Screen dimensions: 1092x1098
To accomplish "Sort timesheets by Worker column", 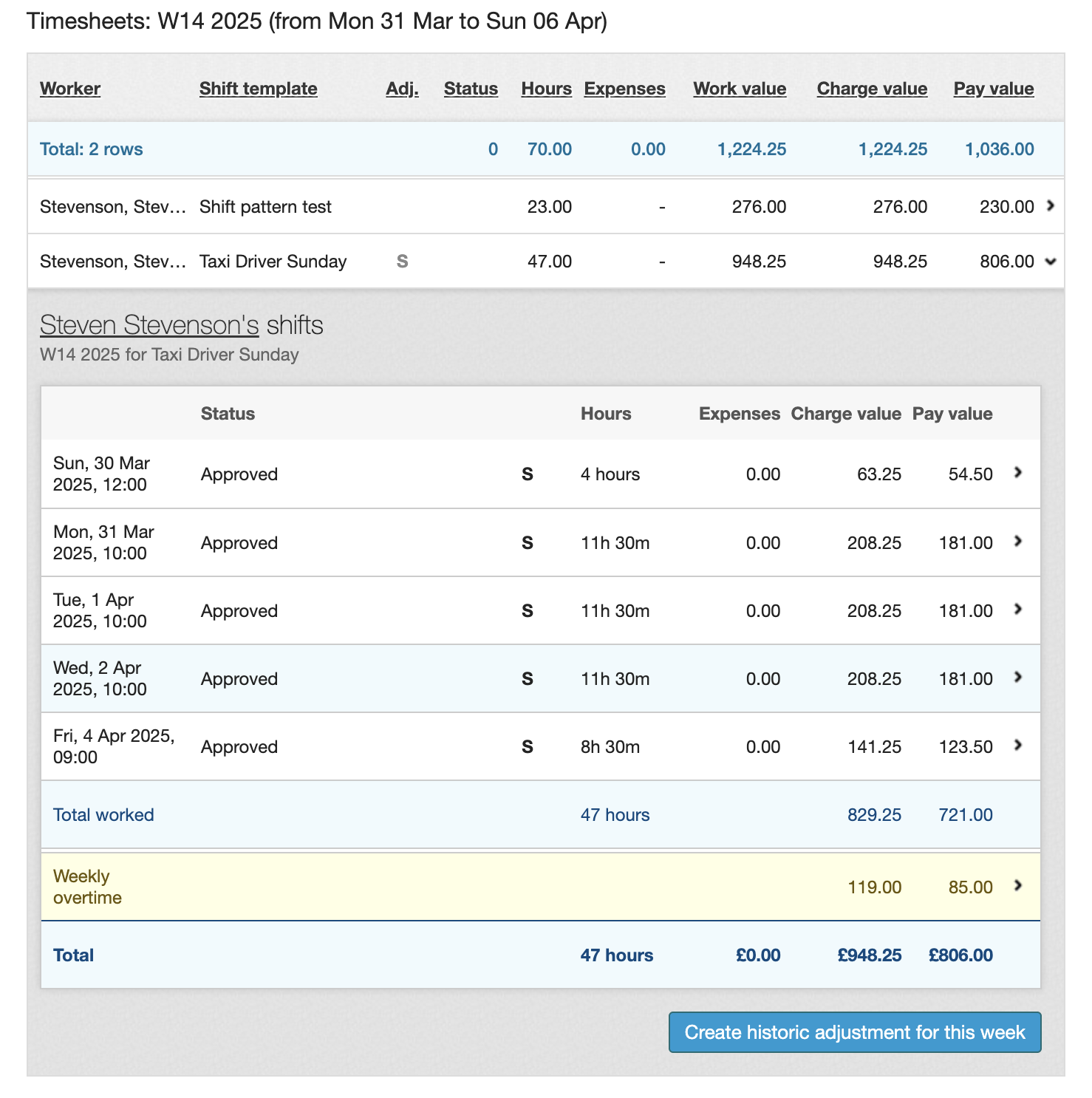I will 70,89.
